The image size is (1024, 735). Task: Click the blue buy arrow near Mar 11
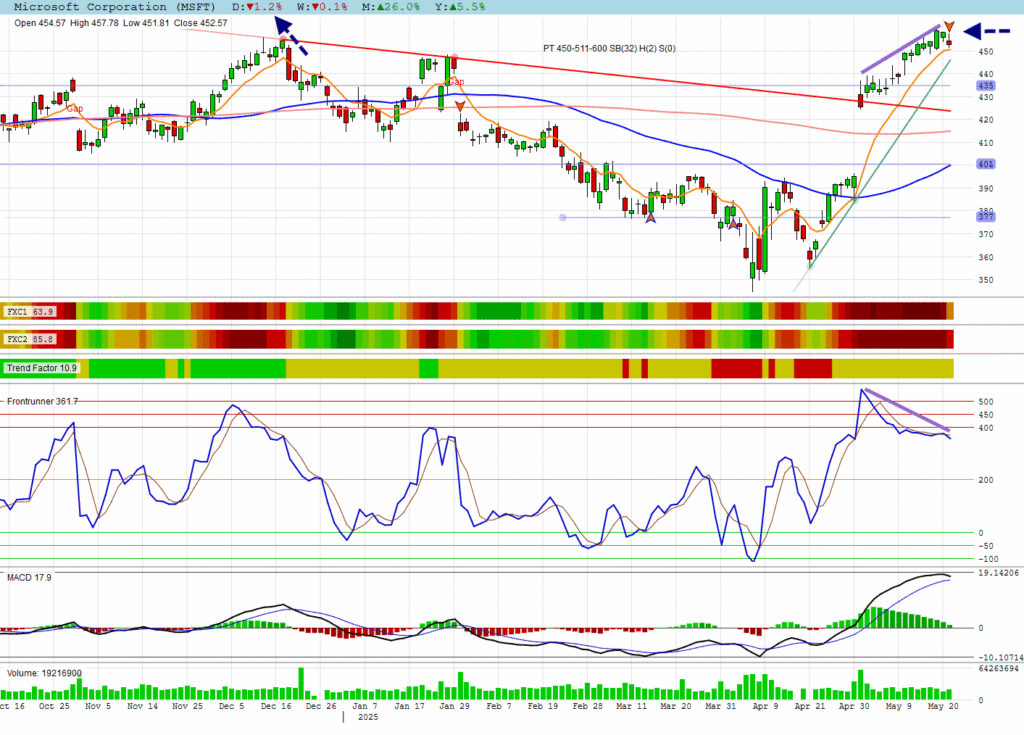[650, 218]
